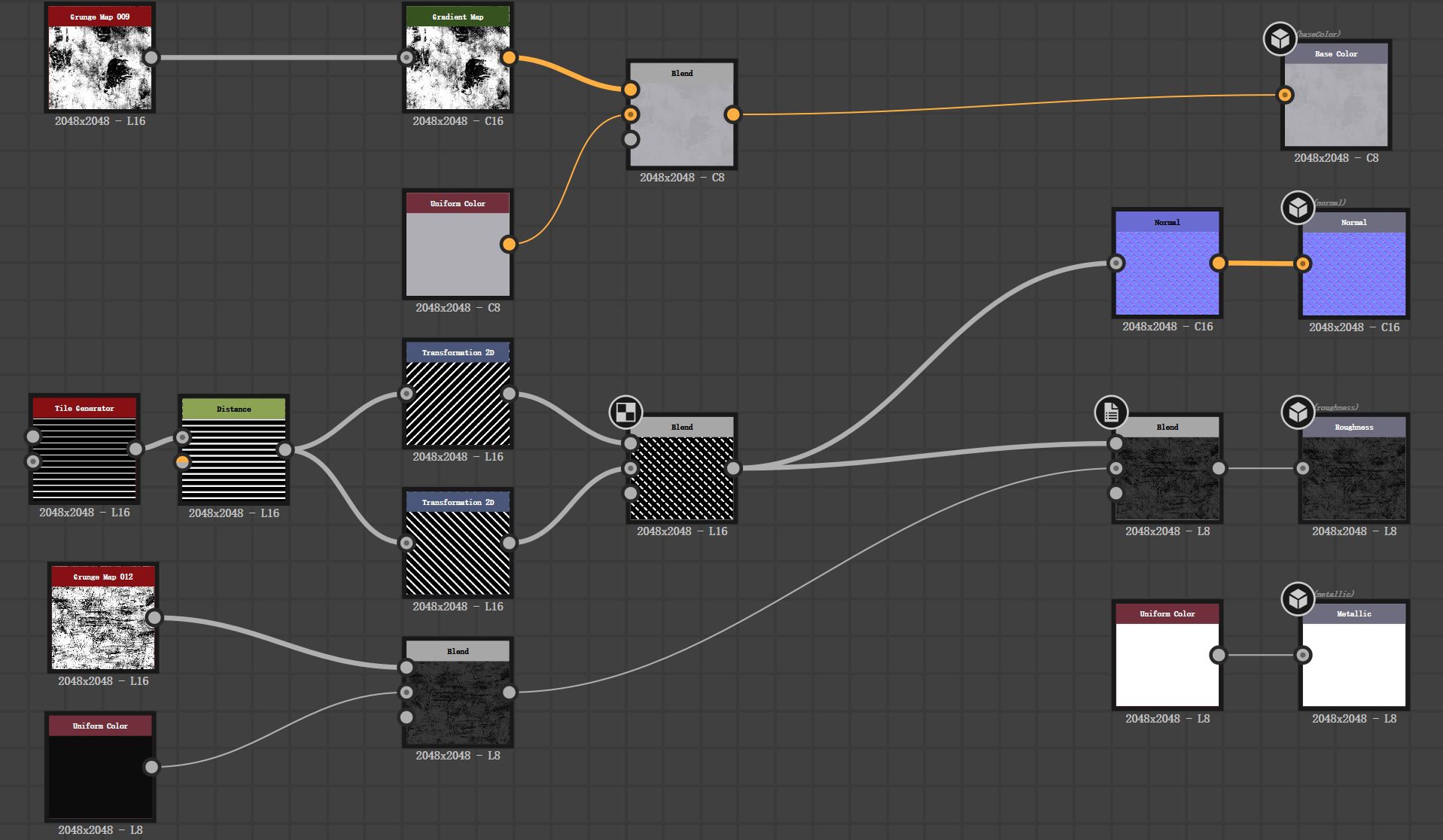Select the white Uniform Color node near Metallic

pyautogui.click(x=1167, y=664)
